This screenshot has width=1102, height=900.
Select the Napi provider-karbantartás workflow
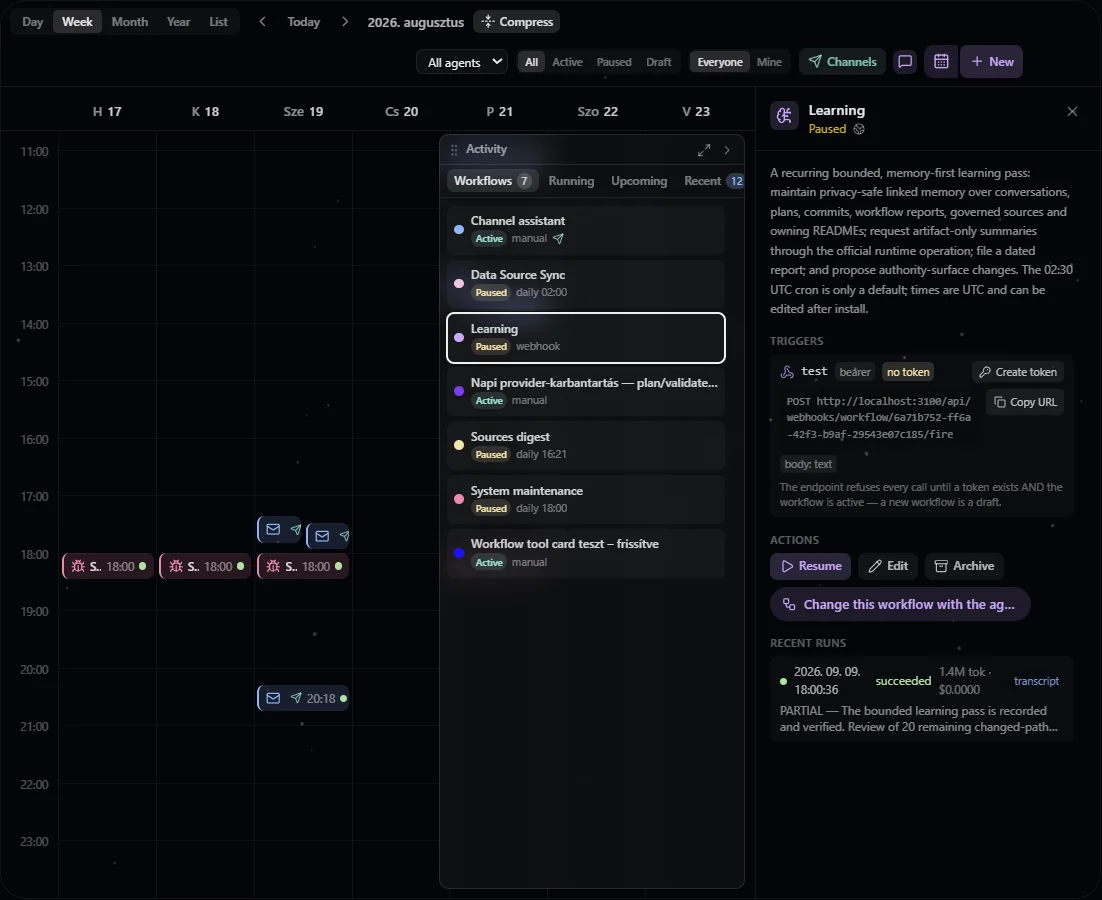point(585,391)
